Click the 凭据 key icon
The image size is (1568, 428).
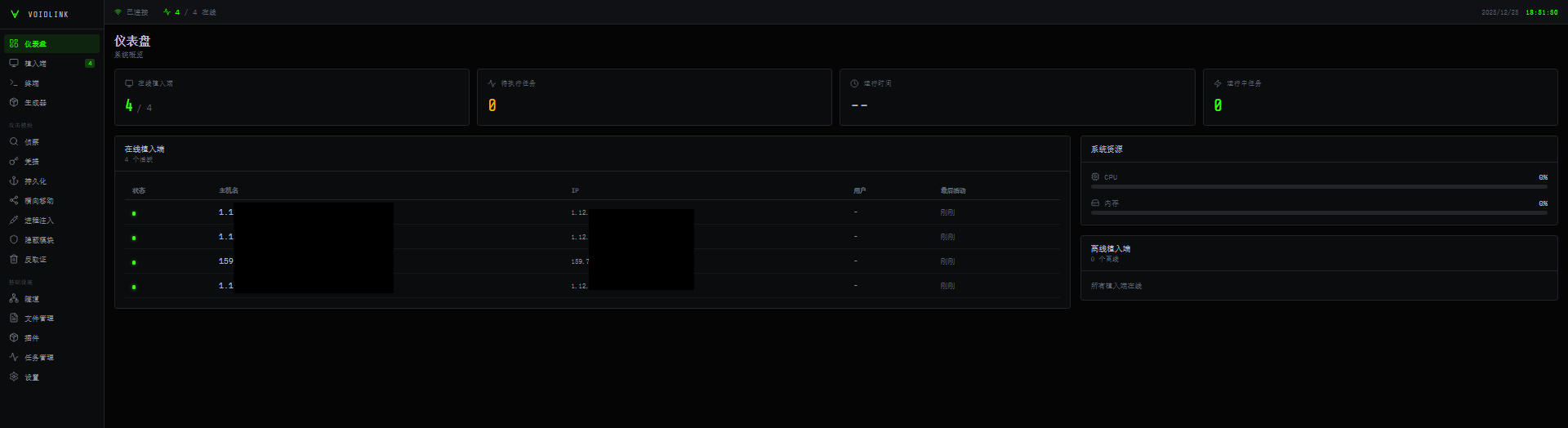click(x=14, y=161)
